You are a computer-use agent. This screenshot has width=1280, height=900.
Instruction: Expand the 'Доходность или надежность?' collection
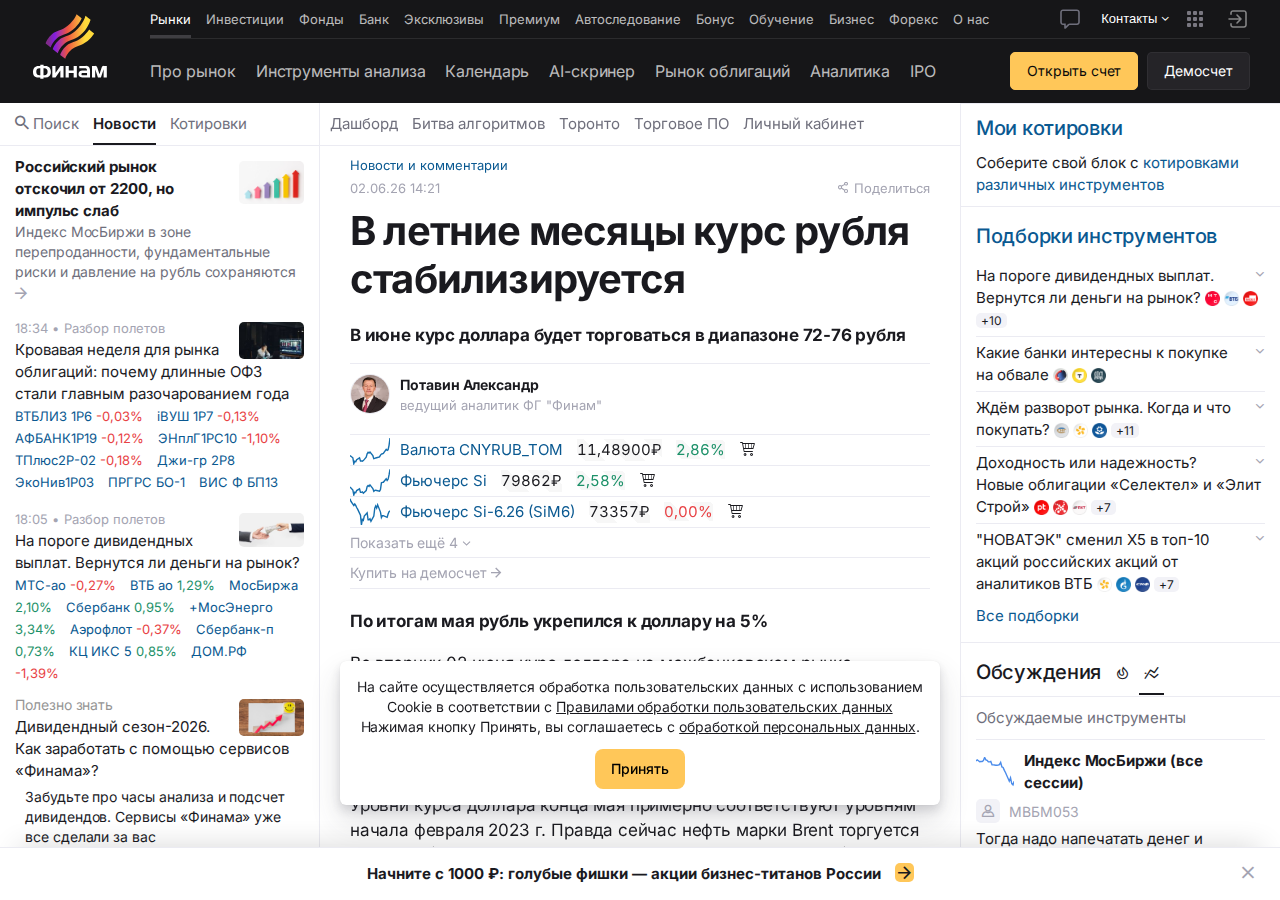1260,462
